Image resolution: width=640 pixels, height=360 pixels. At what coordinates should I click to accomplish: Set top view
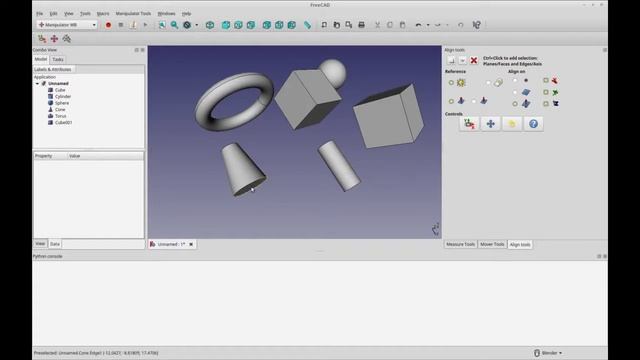(x=238, y=25)
